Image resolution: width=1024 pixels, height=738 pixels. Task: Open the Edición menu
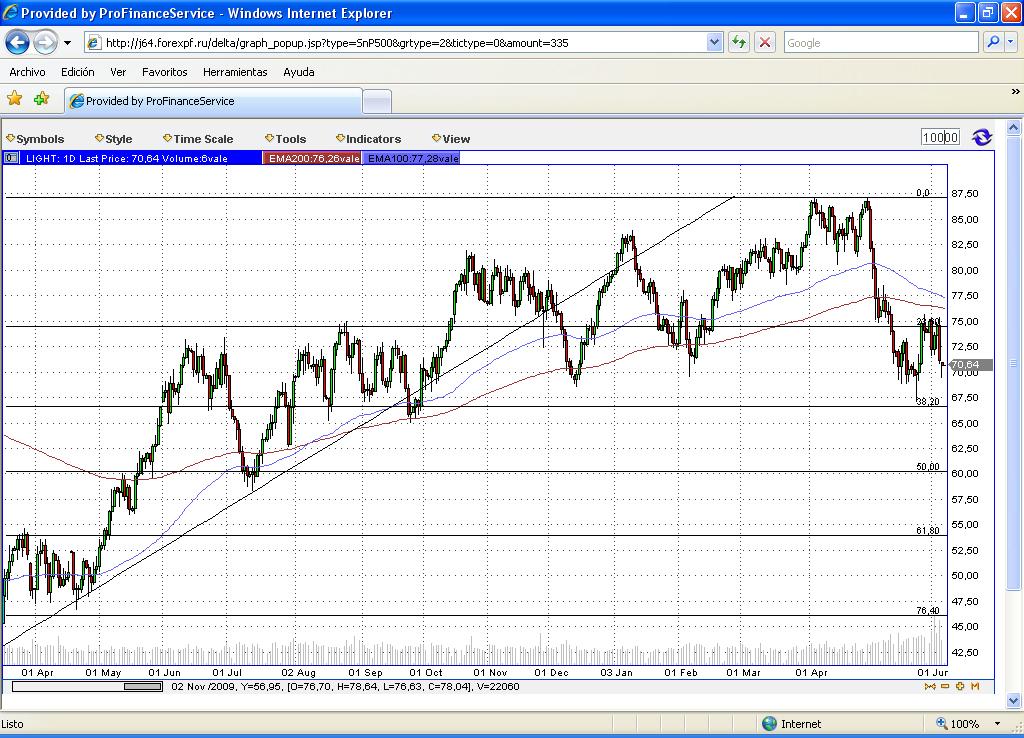pyautogui.click(x=78, y=72)
